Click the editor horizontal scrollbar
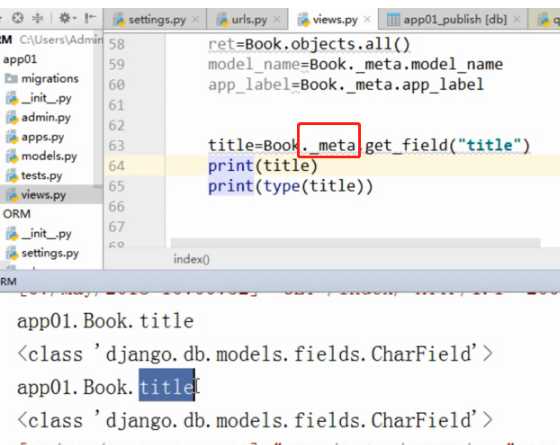 (x=355, y=243)
